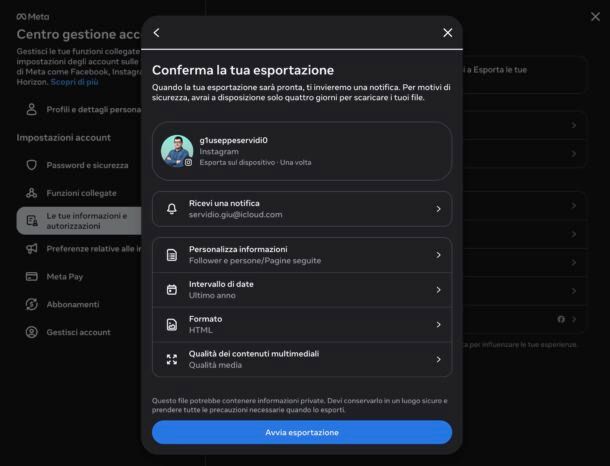610x466 pixels.
Task: Click the HTML format value
Action: coord(200,330)
